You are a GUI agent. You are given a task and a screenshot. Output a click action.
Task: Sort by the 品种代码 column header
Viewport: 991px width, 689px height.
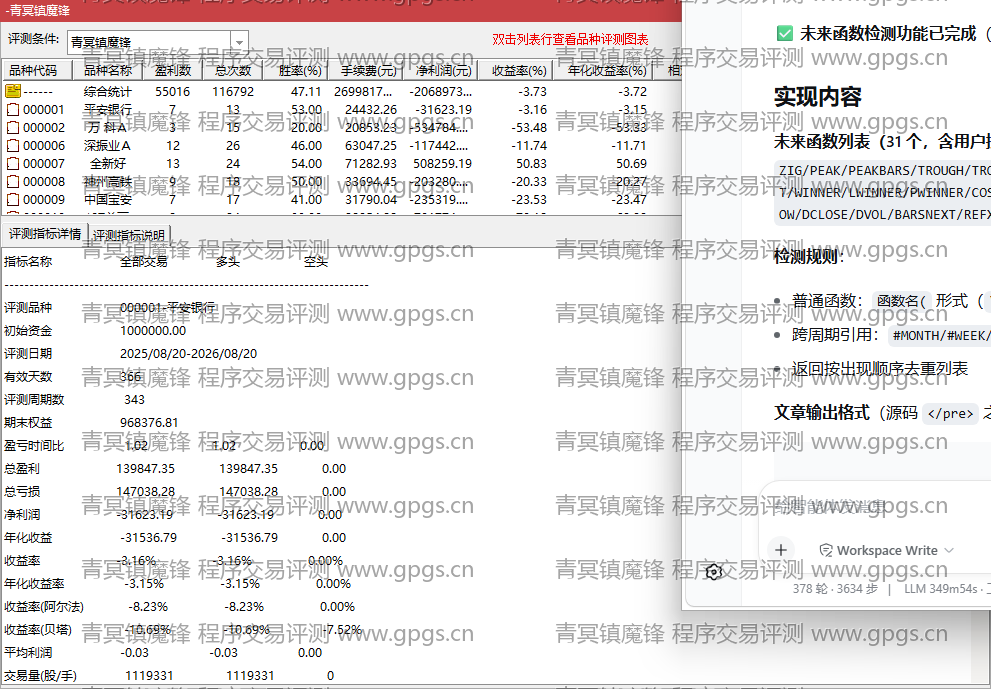(x=37, y=70)
